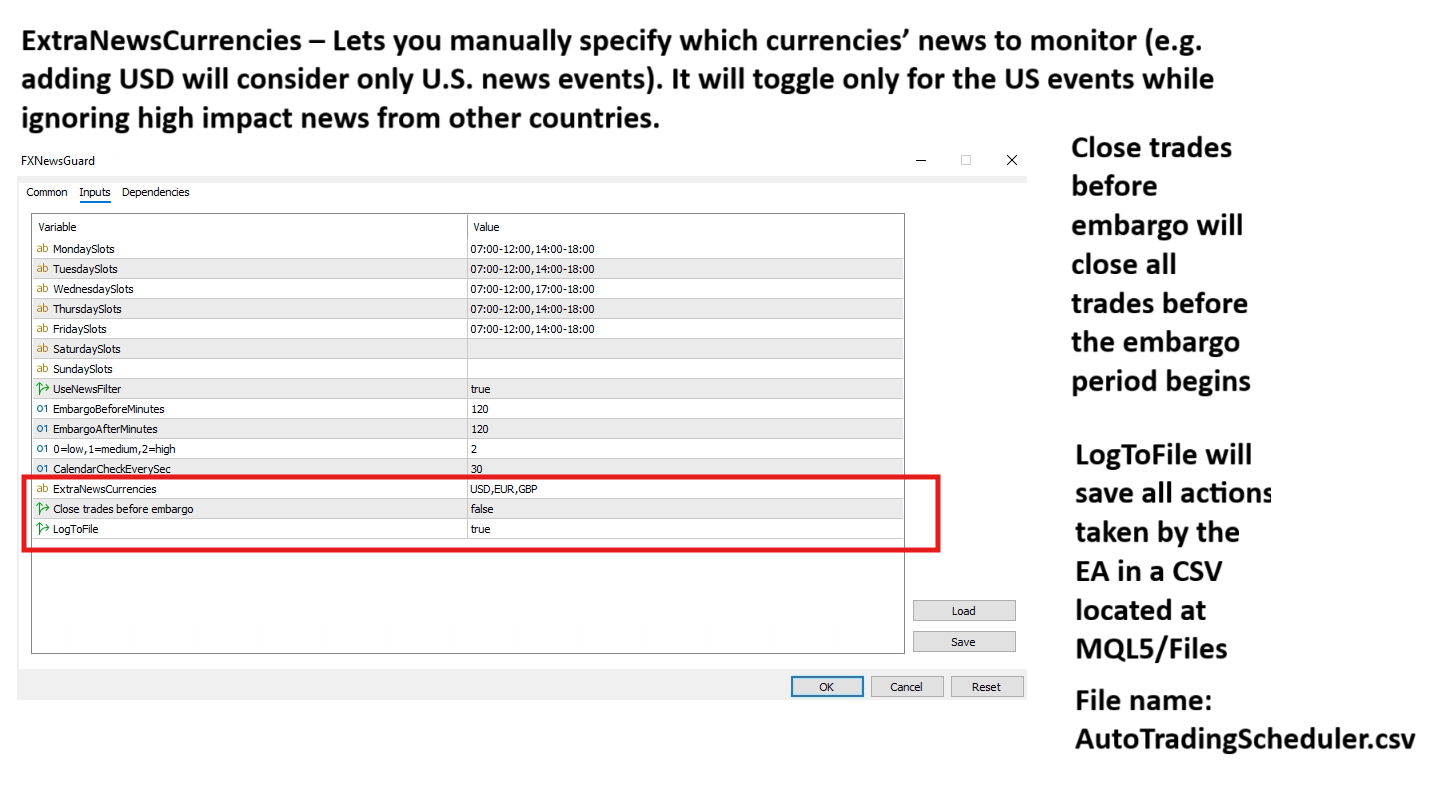The width and height of the screenshot is (1441, 806).
Task: Click the string icon beside SaturdaySlots
Action: [42, 349]
